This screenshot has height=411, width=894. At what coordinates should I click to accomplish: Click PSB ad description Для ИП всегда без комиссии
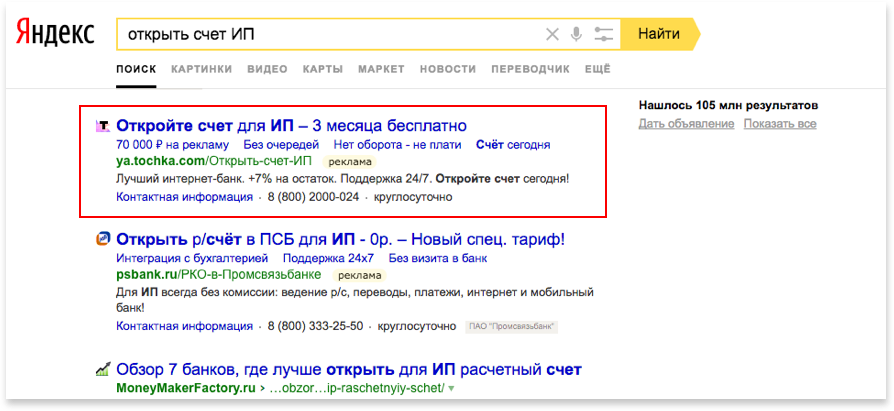355,300
